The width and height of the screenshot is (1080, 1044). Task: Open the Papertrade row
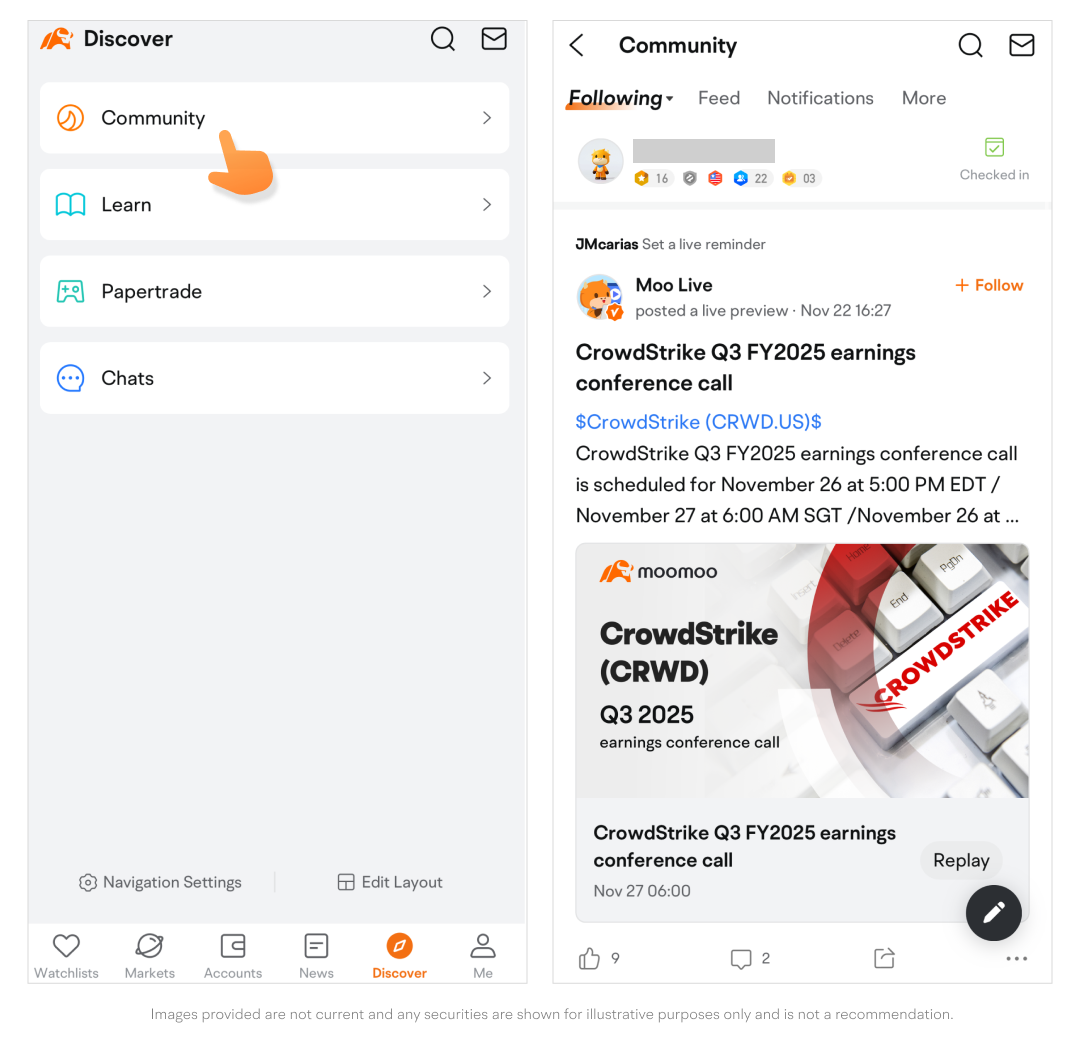274,291
